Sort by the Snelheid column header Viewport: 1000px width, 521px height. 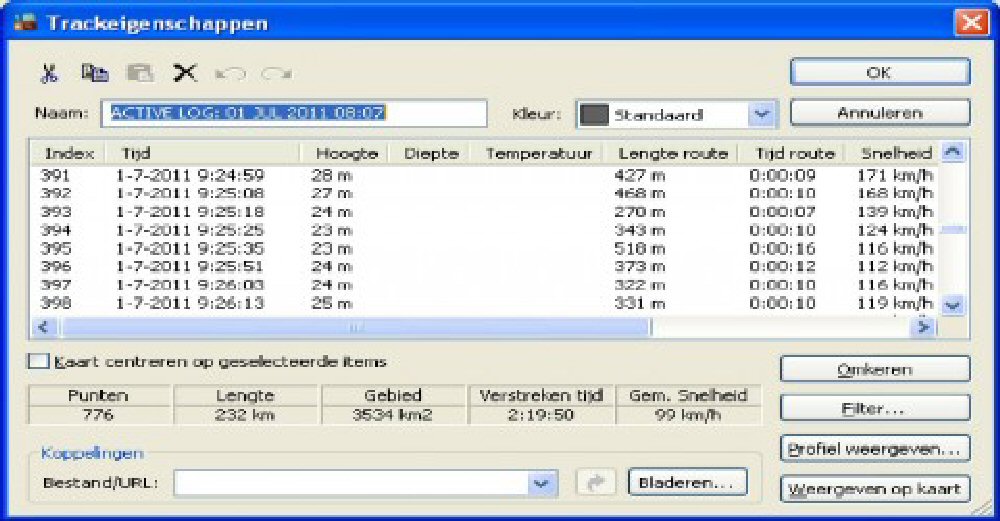tap(895, 153)
